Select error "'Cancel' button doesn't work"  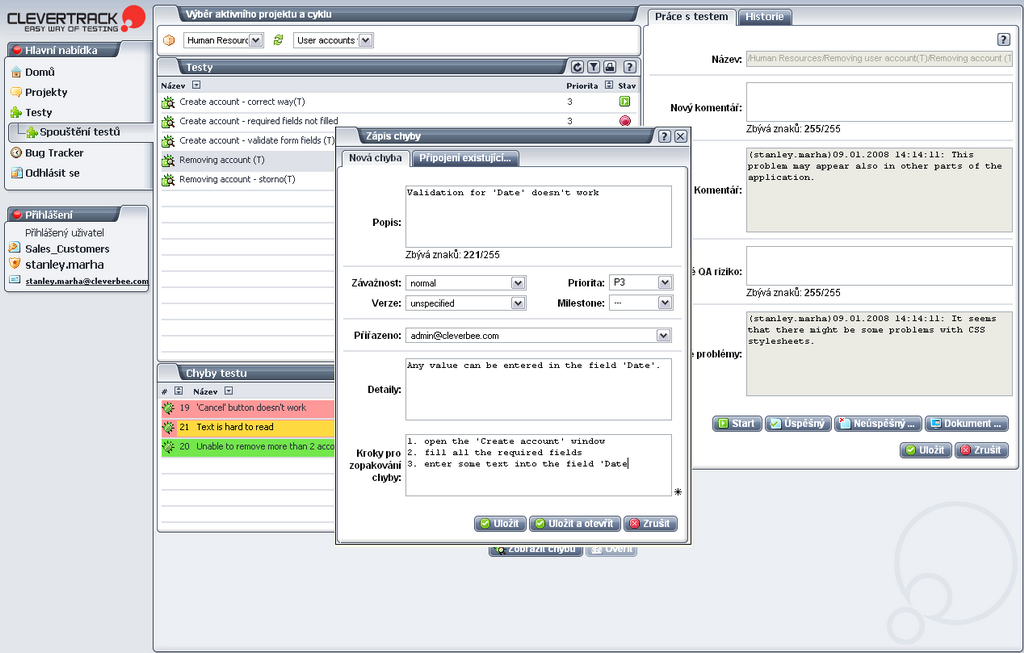251,408
